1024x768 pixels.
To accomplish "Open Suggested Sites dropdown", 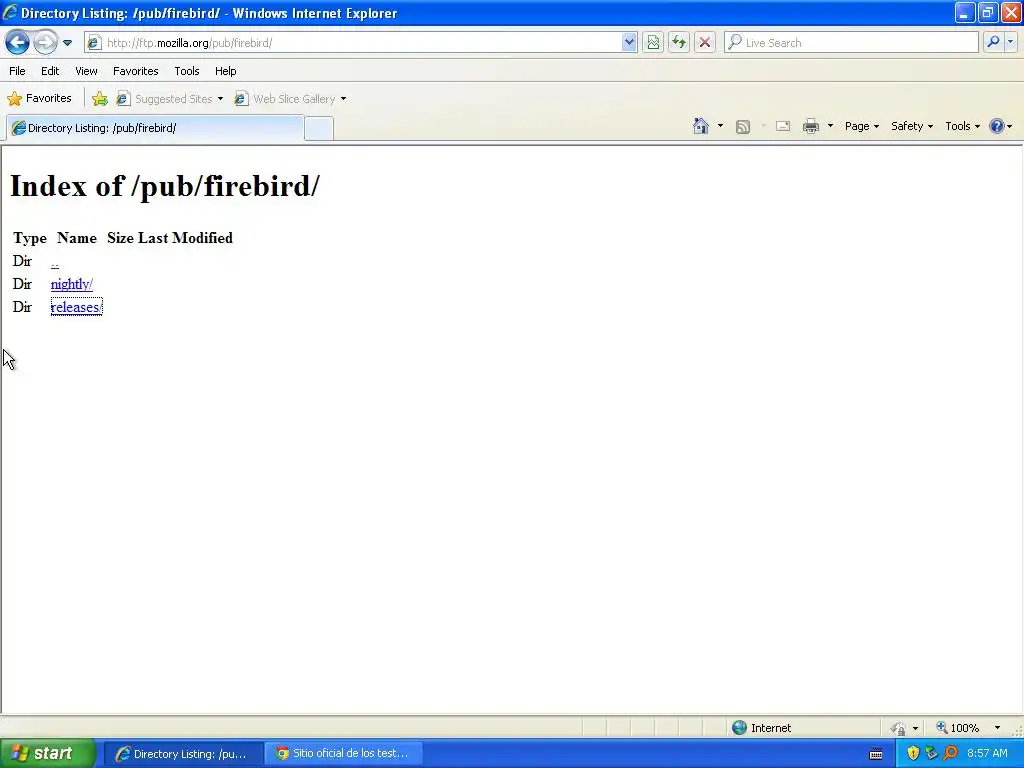I will 170,99.
